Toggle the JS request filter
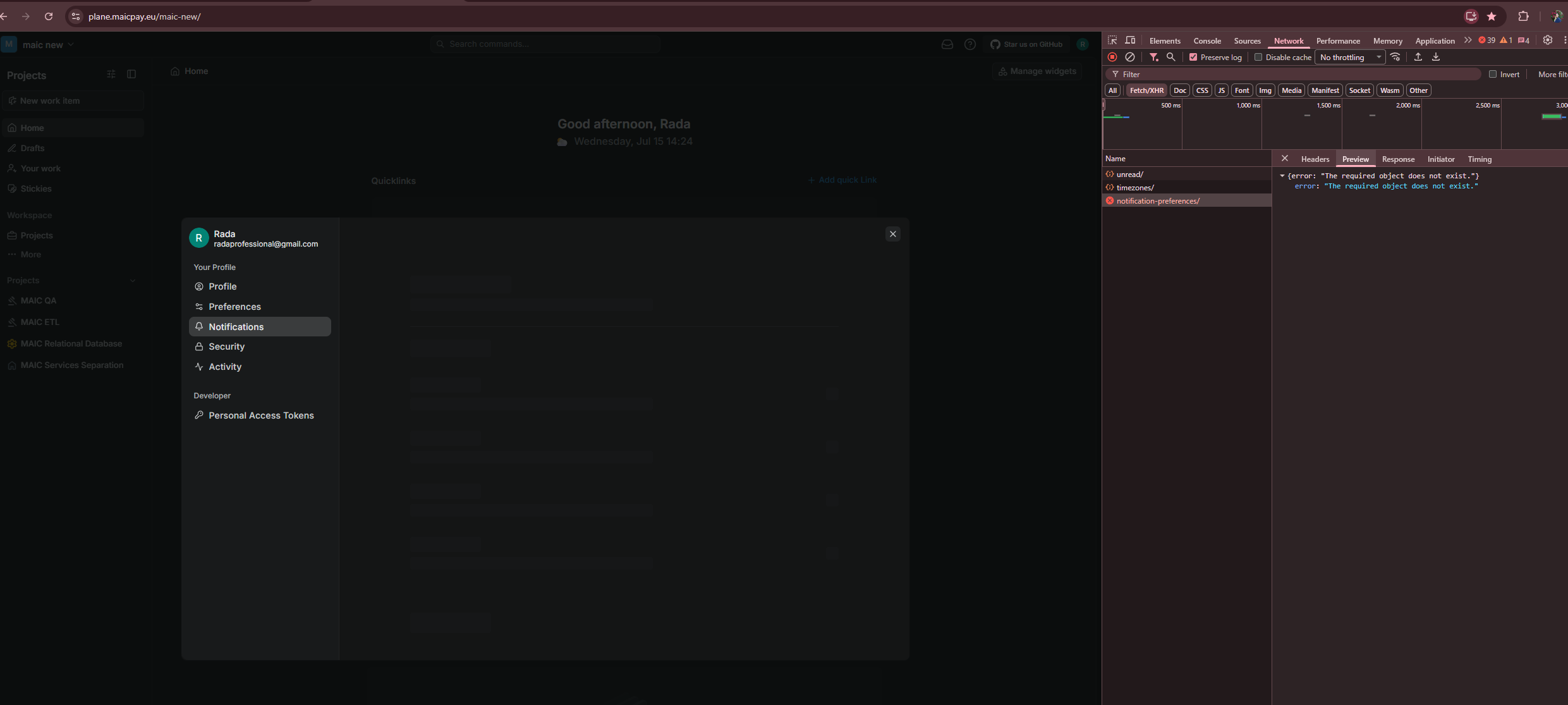Image resolution: width=1568 pixels, height=705 pixels. pos(1222,90)
